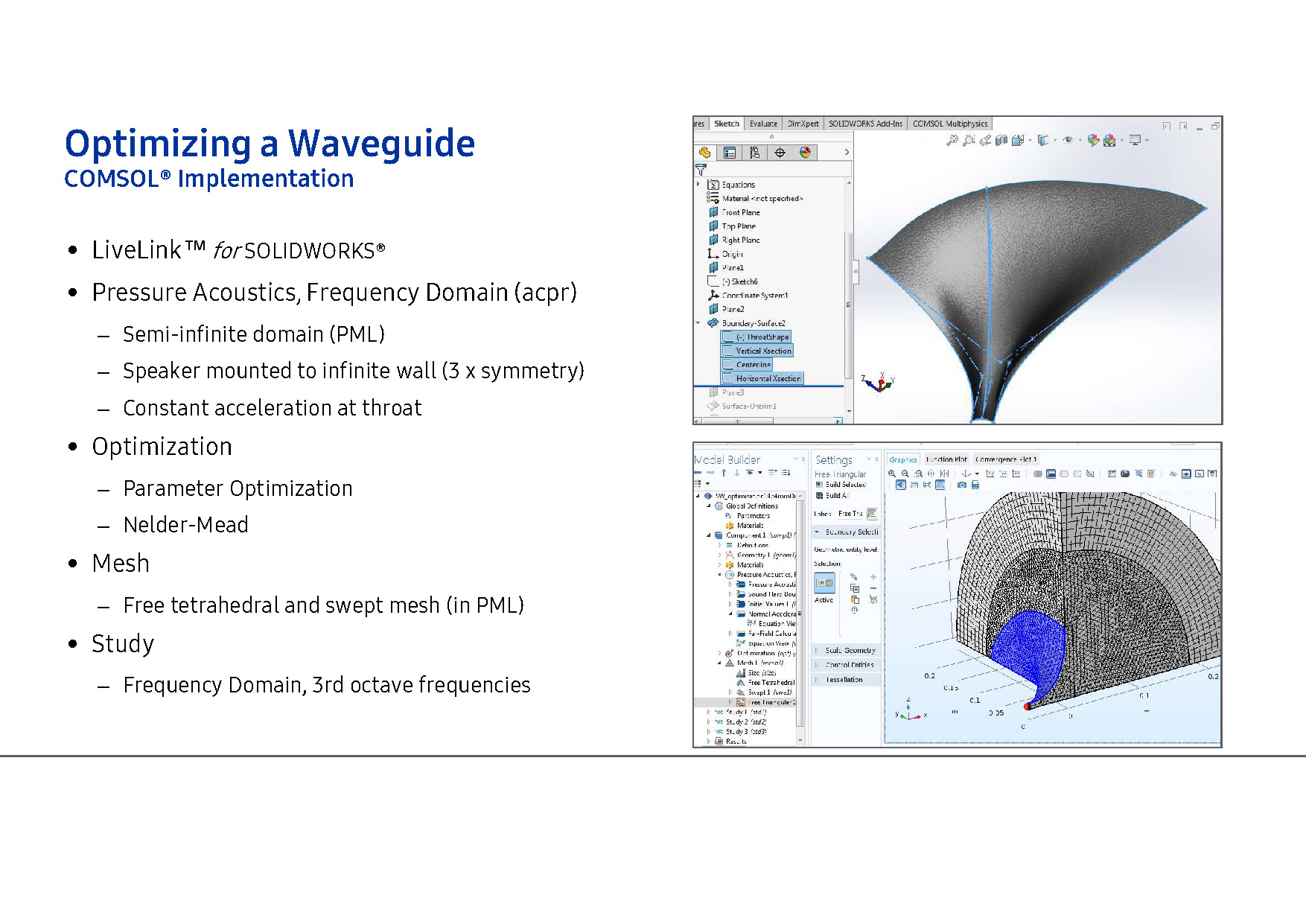Viewport: 1306px width, 924px height.
Task: Select the Parameters node in Model Builder
Action: click(x=748, y=515)
